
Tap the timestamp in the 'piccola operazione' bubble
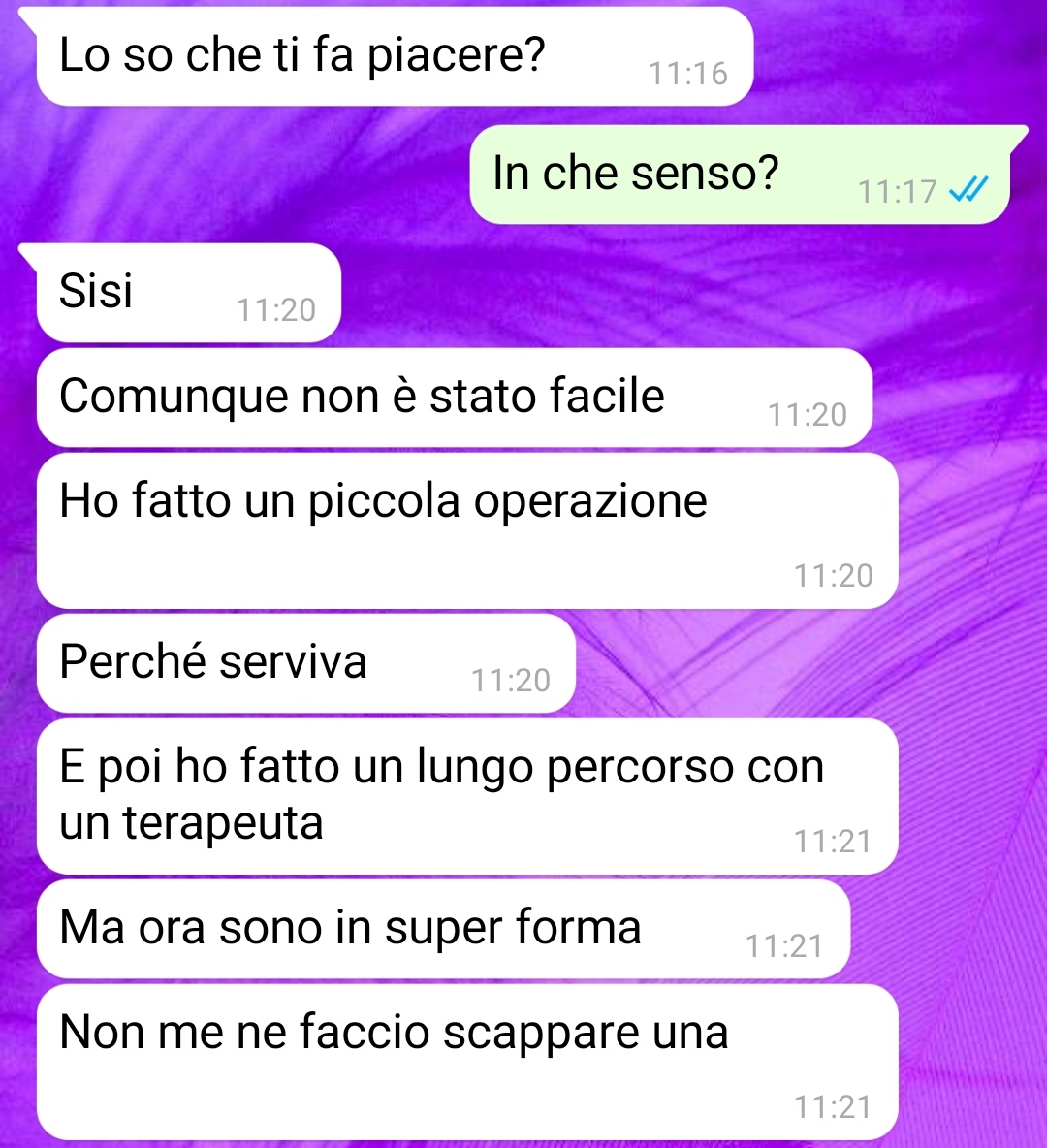833,576
